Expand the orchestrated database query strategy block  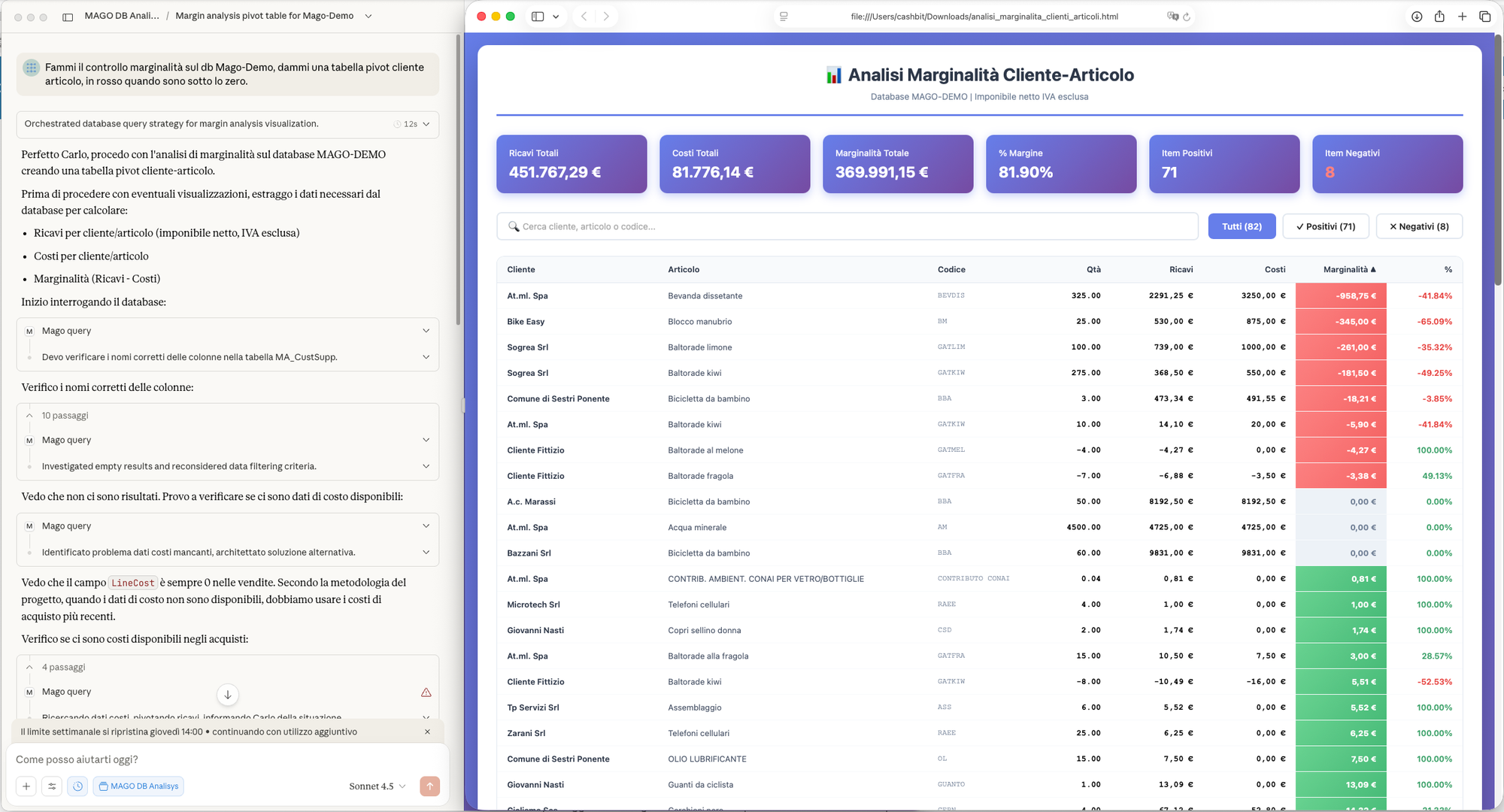point(426,124)
